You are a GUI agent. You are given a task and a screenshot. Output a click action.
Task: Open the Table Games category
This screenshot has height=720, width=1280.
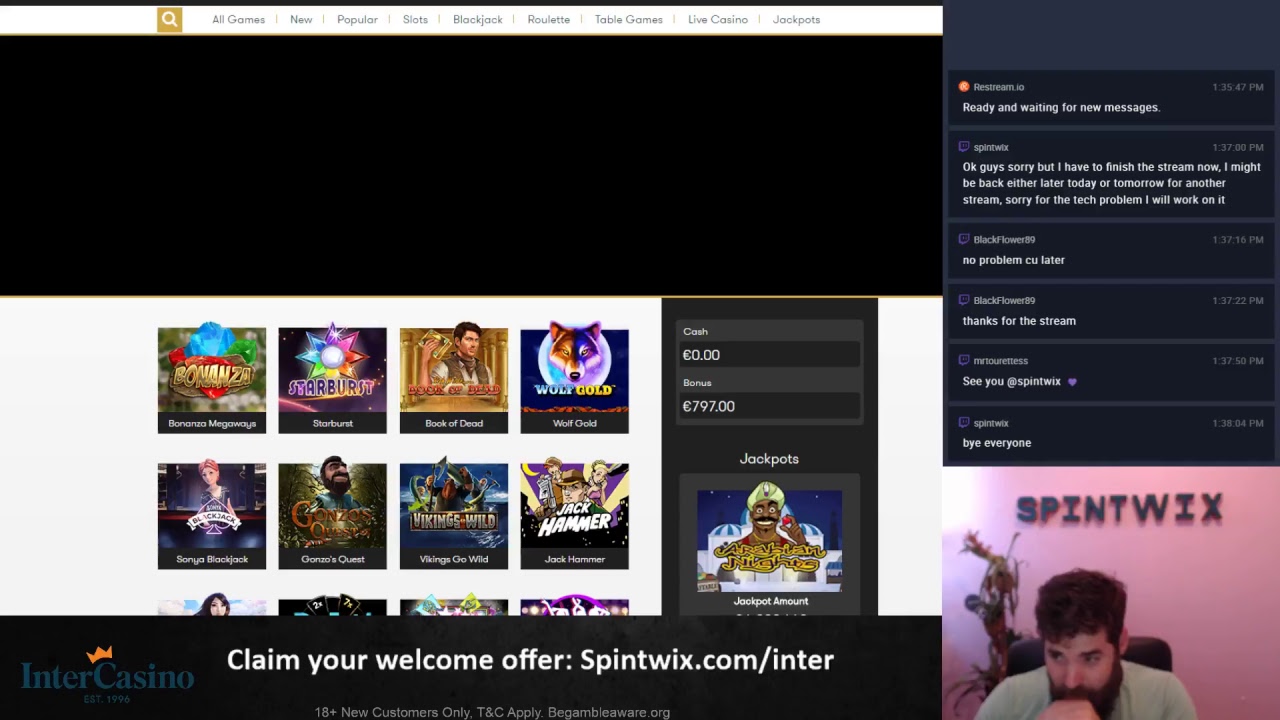628,19
